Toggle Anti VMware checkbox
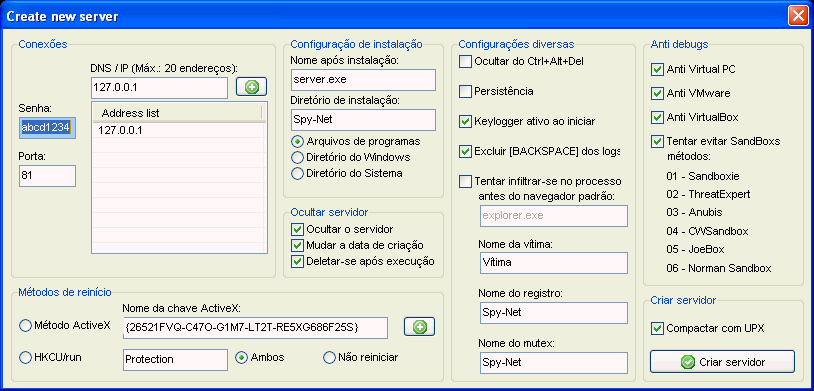 [657, 93]
